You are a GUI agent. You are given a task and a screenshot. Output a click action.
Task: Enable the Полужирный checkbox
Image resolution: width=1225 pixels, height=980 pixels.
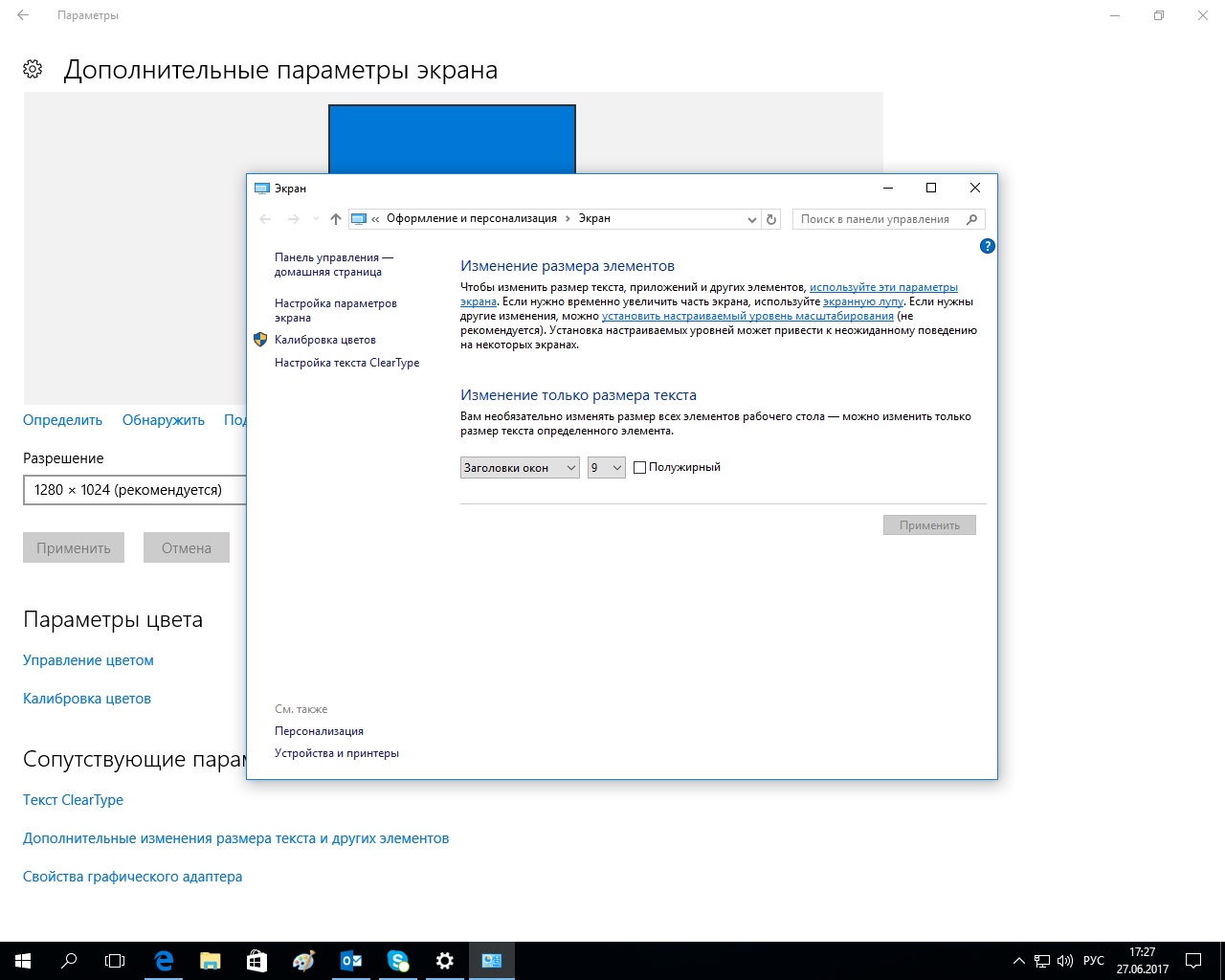point(640,468)
